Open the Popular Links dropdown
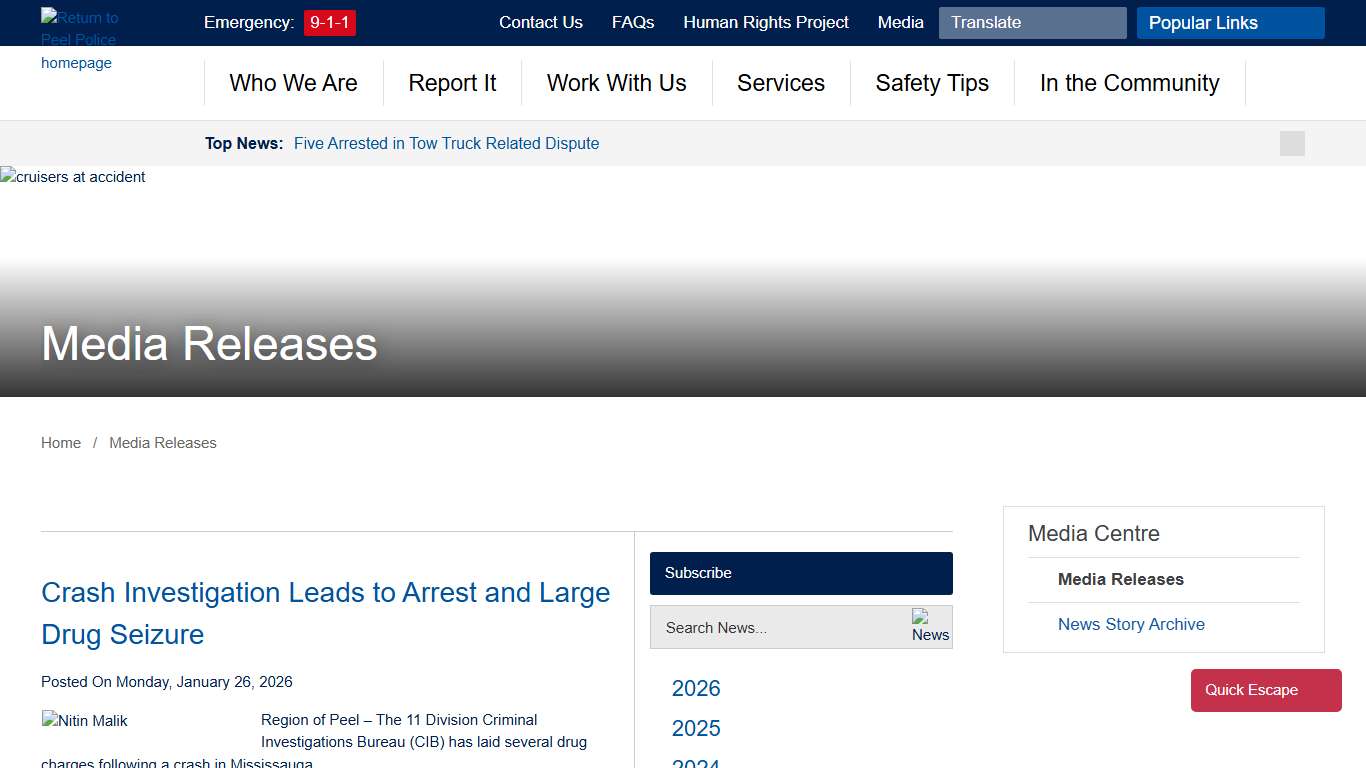The width and height of the screenshot is (1366, 768). coord(1230,22)
